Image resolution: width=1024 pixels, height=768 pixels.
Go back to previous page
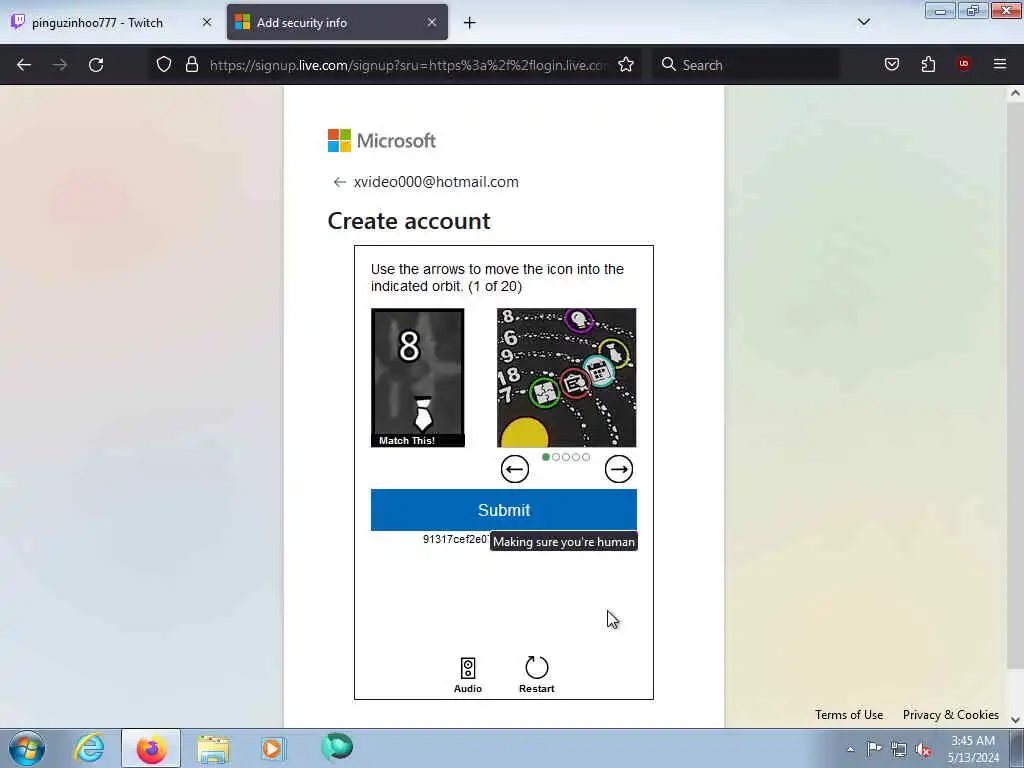(24, 65)
